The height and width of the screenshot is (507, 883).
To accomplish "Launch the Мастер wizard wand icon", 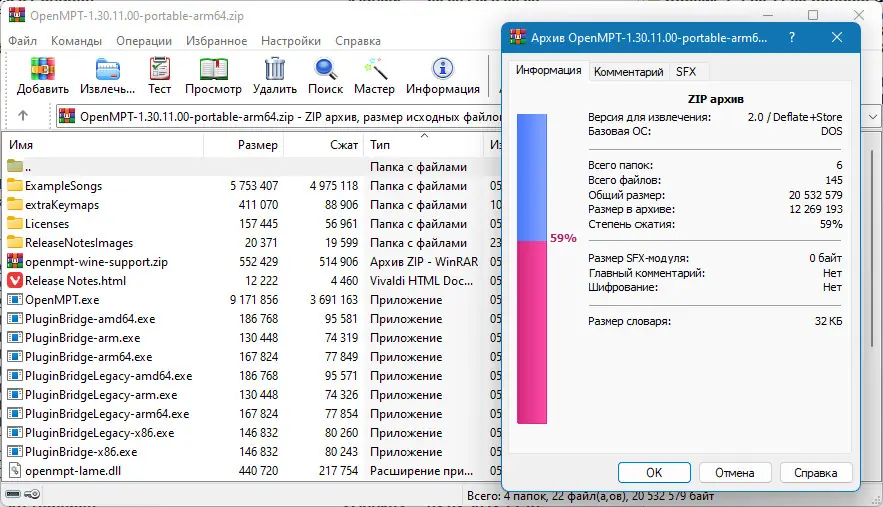I will 374,69.
